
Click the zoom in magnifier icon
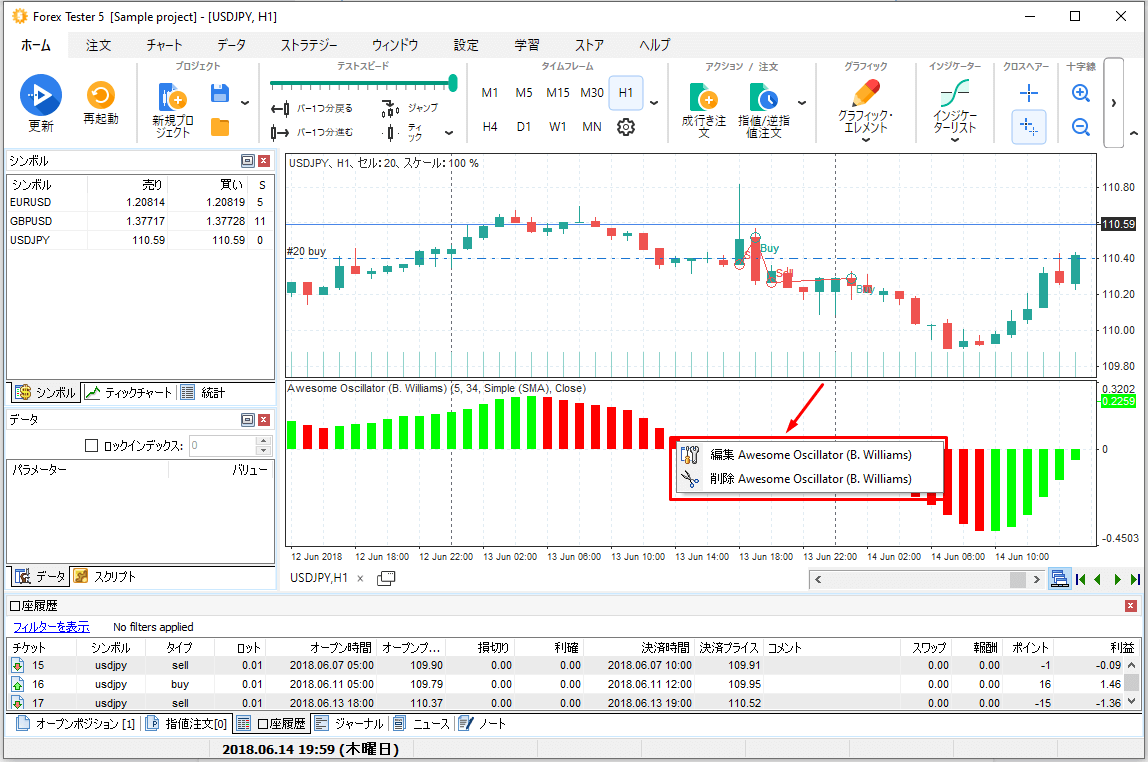click(x=1081, y=93)
